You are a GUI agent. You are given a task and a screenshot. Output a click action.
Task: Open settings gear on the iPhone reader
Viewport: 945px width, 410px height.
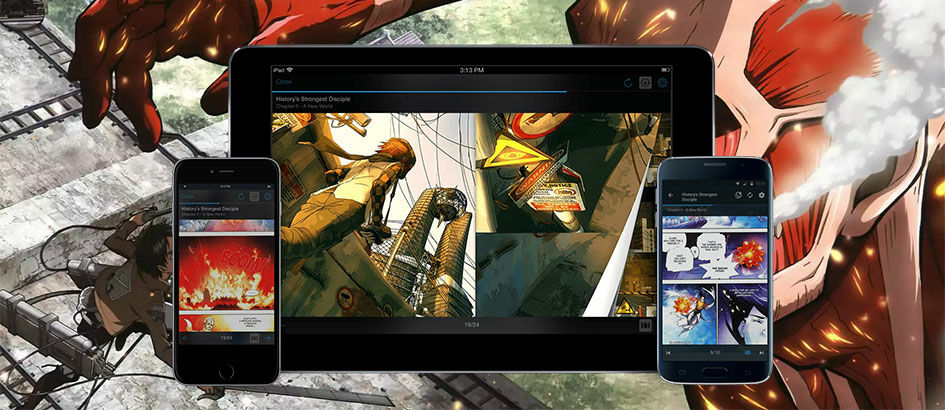coord(268,196)
